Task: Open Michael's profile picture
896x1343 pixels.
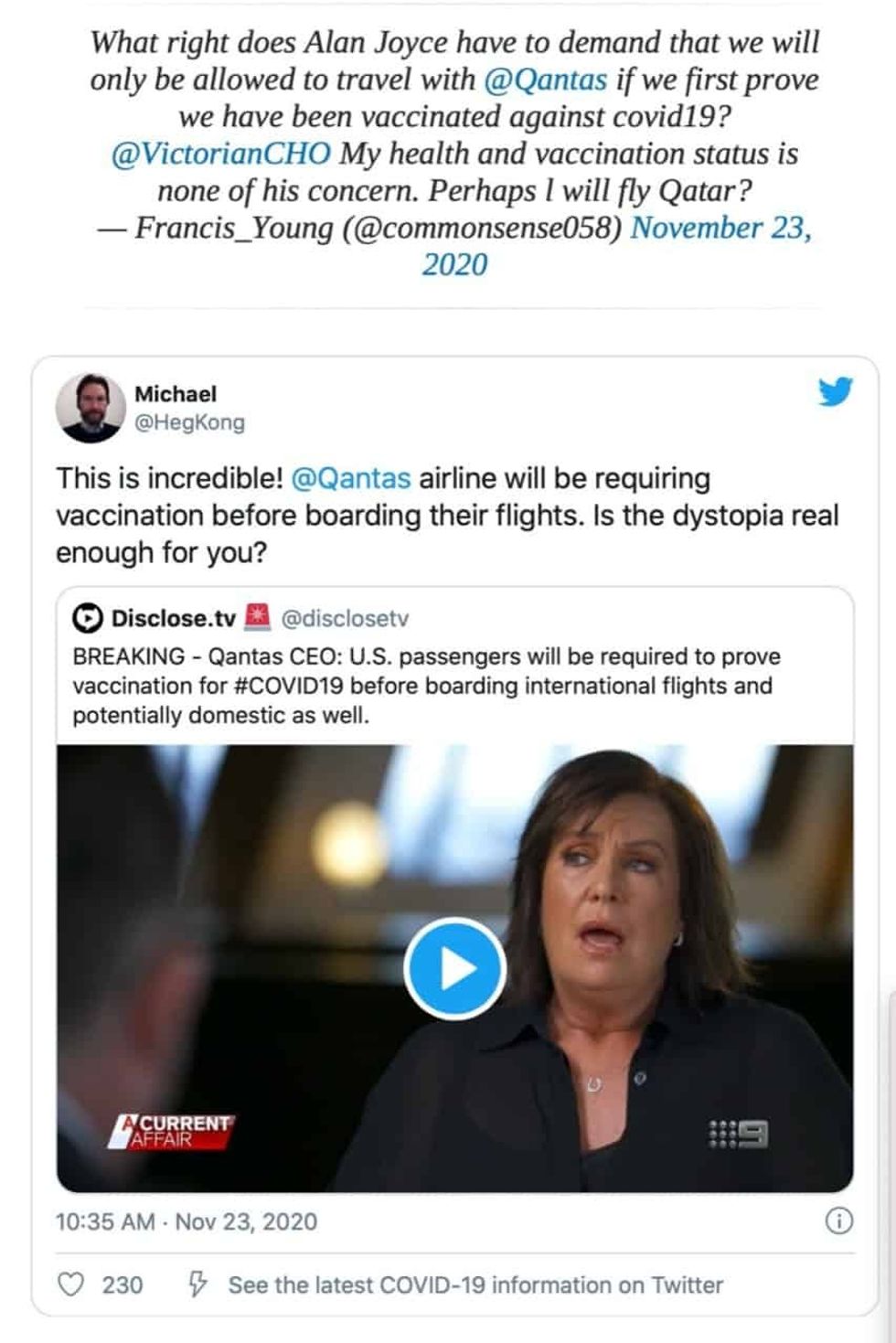Action: pyautogui.click(x=91, y=408)
